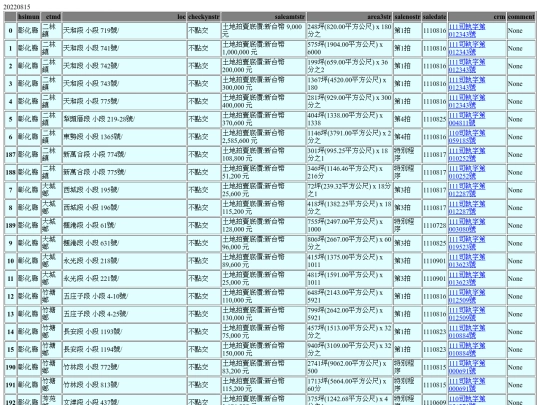Select area cell starting '72坪(239.32平方公尺)'
This screenshot has width=540, height=405.
pos(350,190)
